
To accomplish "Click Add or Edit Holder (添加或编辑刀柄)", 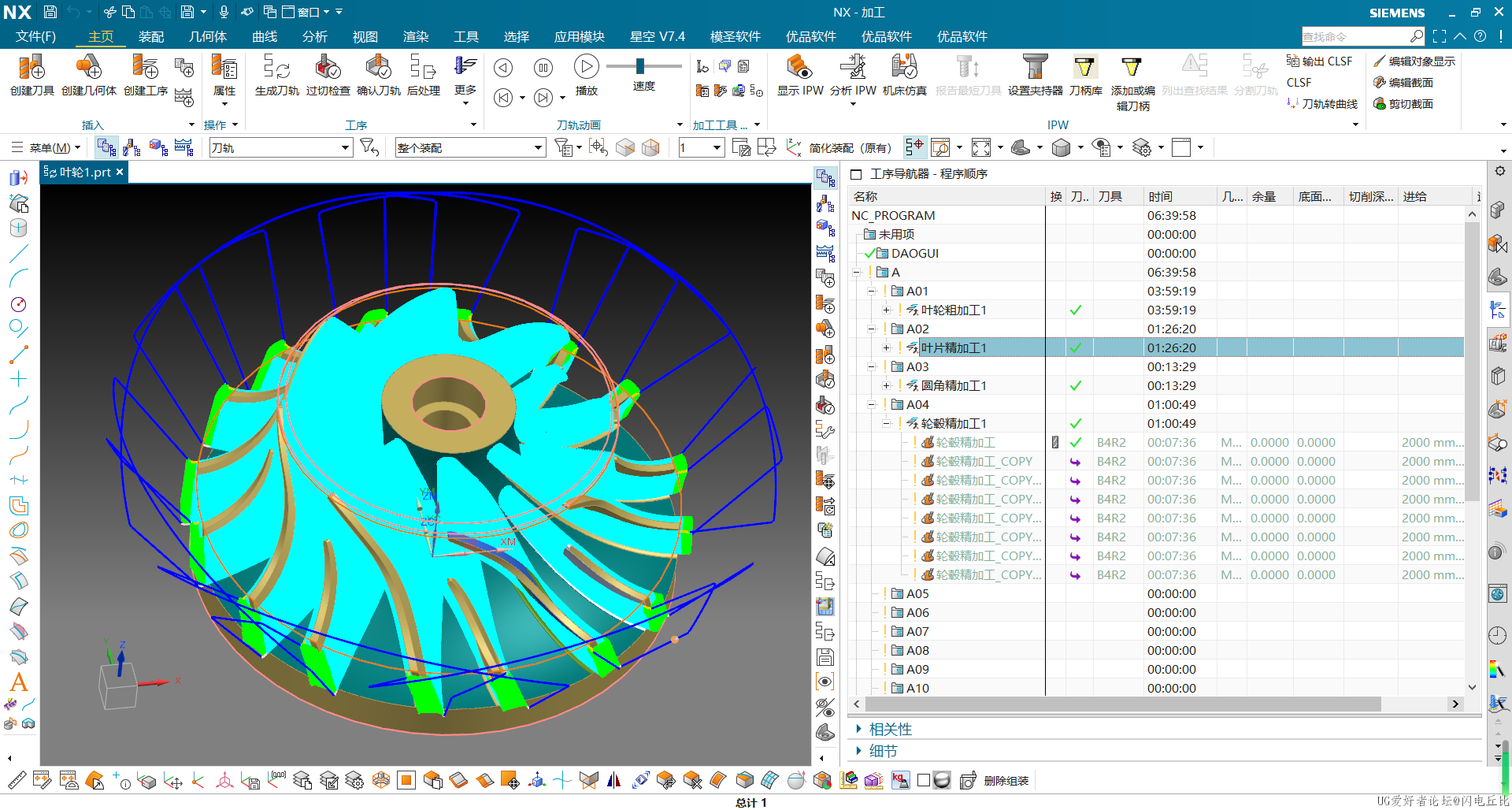I will [1132, 82].
